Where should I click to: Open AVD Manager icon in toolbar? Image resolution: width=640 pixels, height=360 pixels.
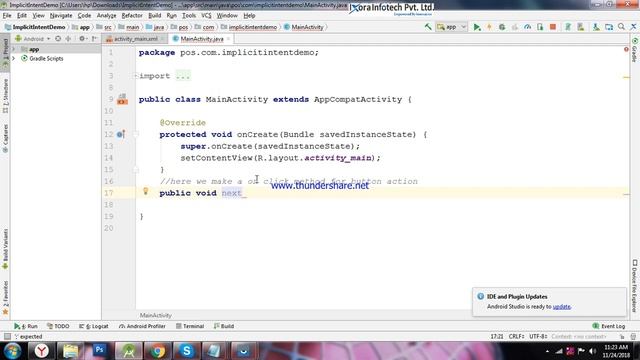coord(580,27)
